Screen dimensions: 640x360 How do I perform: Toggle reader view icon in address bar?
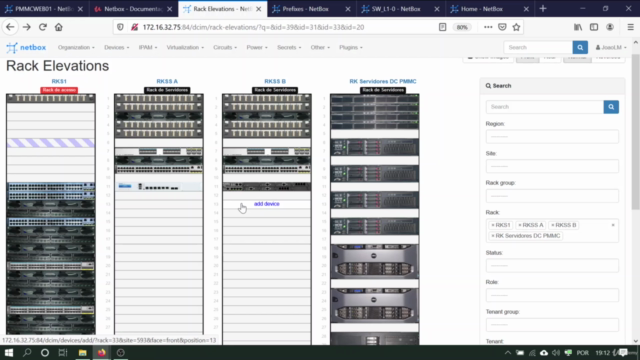pyautogui.click(x=442, y=27)
